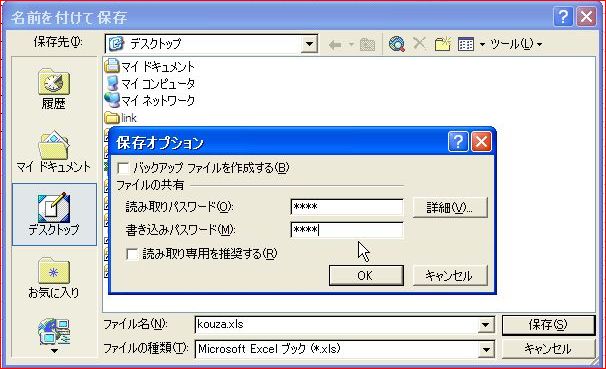606x369 pixels.
Task: Click the 書き込みパスワード input field
Action: (x=347, y=230)
